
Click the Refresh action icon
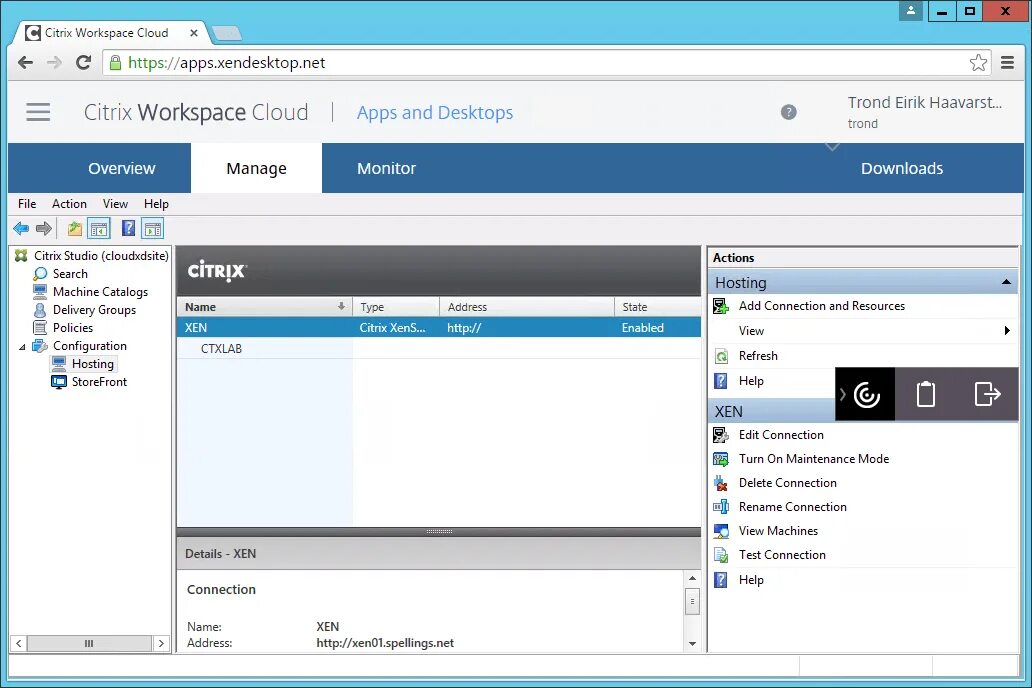721,356
